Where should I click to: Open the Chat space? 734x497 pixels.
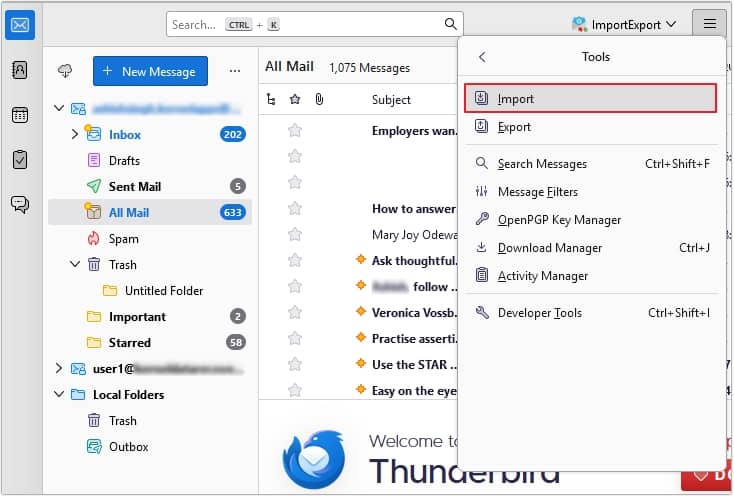click(20, 204)
